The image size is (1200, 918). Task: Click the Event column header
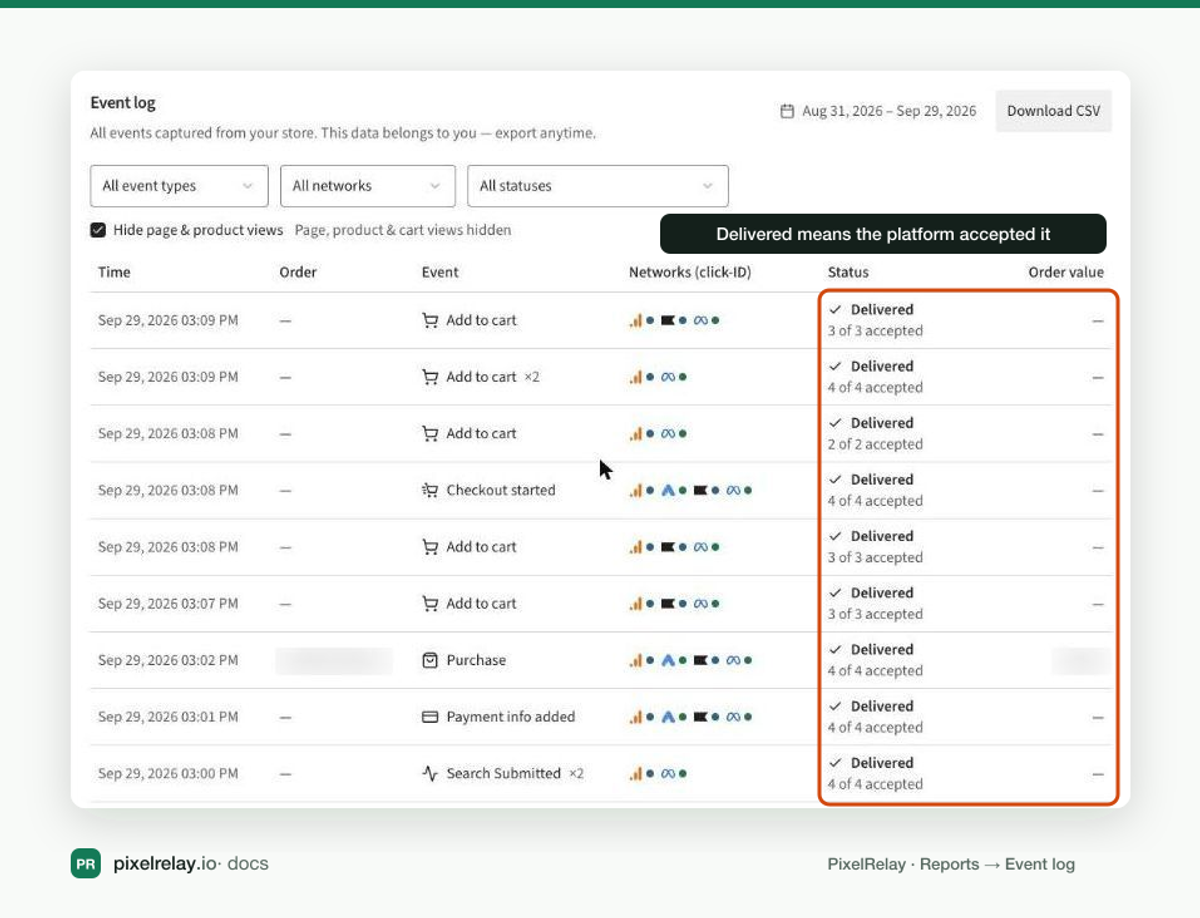pyautogui.click(x=440, y=272)
